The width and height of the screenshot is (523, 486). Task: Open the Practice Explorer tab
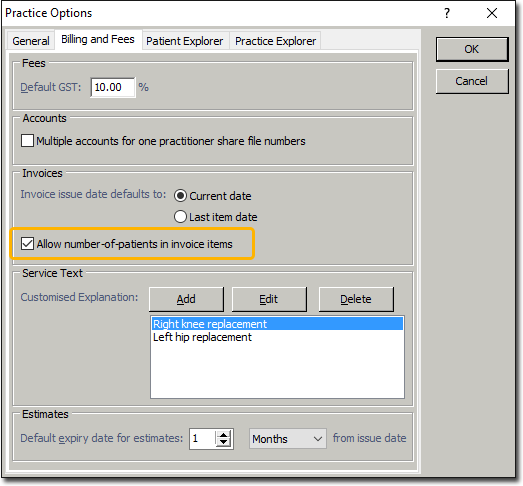coord(275,41)
